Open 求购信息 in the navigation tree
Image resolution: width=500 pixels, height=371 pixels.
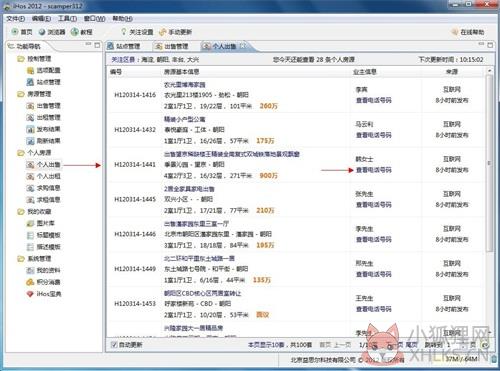click(x=44, y=188)
